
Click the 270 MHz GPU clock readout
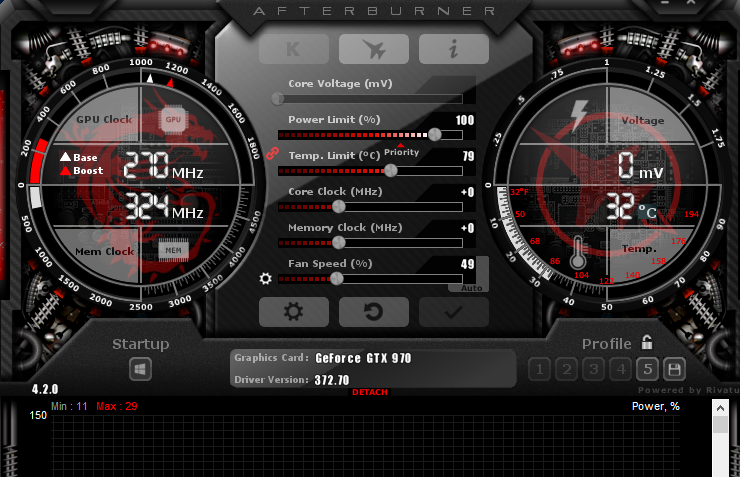tap(163, 166)
